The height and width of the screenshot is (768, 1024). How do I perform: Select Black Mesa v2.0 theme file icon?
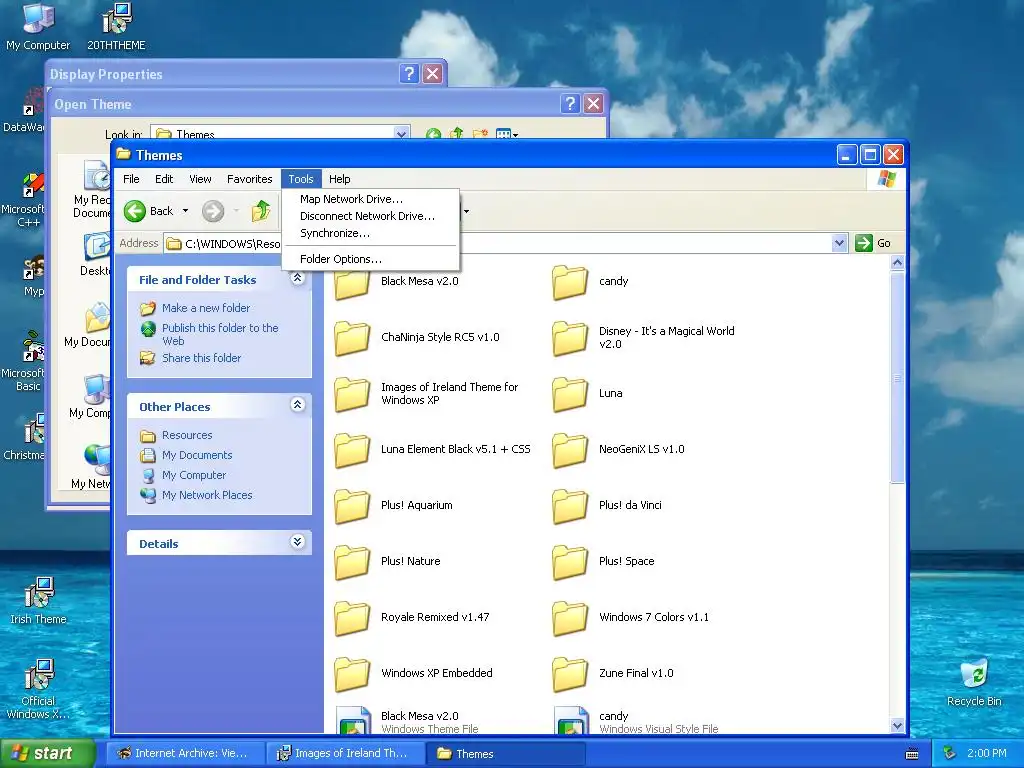click(353, 720)
